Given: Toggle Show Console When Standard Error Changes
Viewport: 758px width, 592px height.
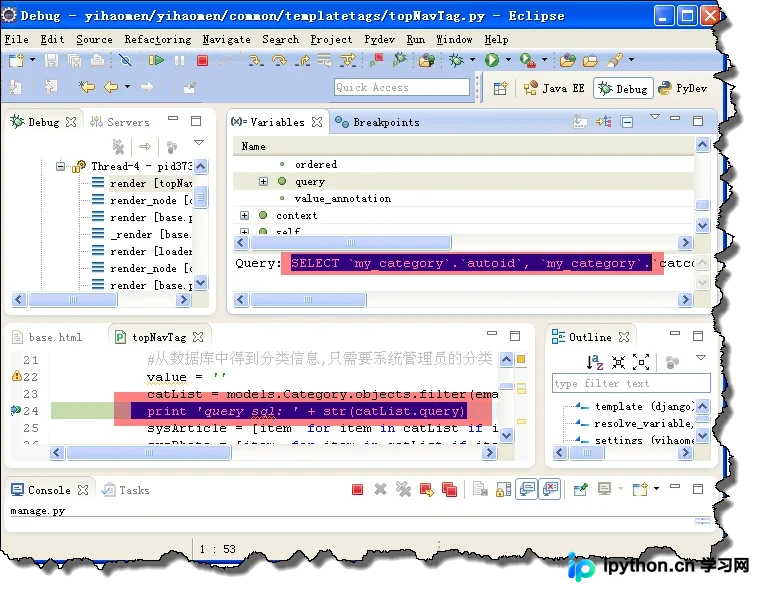Looking at the screenshot, I should click(x=550, y=489).
